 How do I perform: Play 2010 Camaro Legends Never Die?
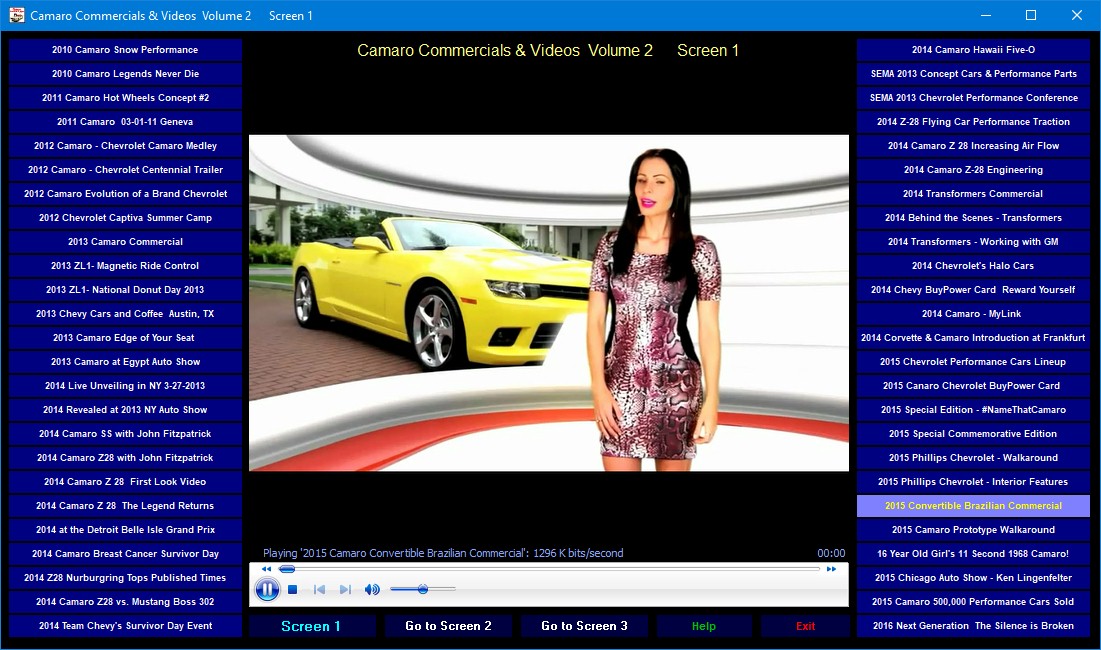tap(125, 74)
